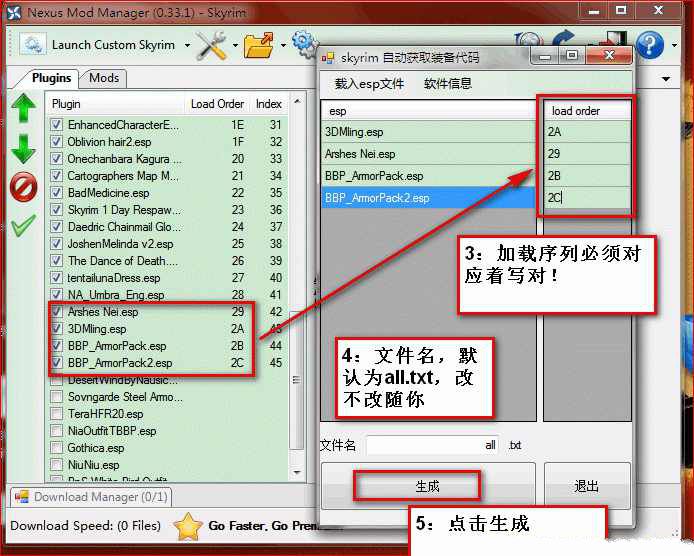Select NiaOutfitTBBP.esp plugin row
This screenshot has height=556, width=694.
pyautogui.click(x=167, y=431)
